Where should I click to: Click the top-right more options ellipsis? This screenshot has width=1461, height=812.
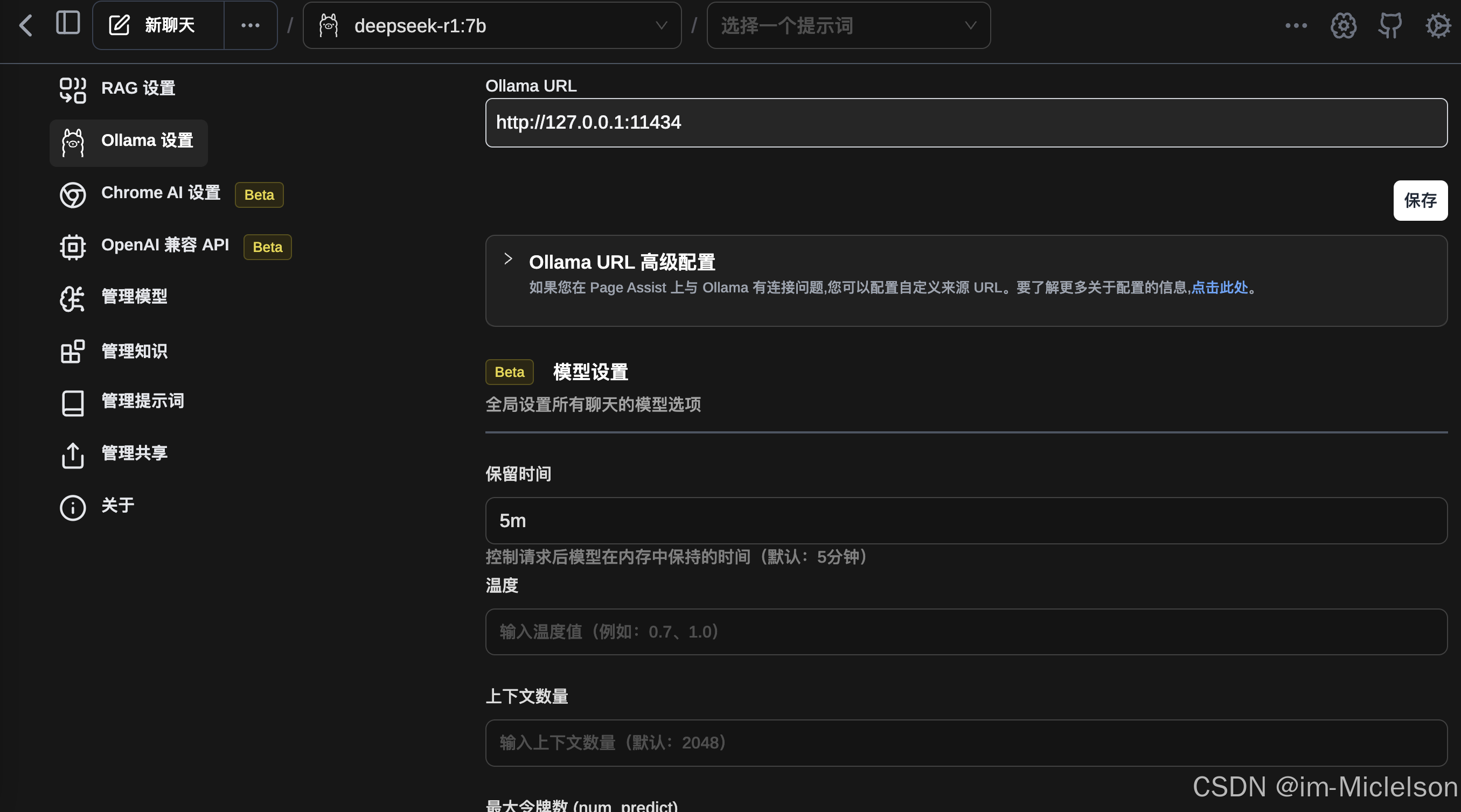tap(1296, 25)
